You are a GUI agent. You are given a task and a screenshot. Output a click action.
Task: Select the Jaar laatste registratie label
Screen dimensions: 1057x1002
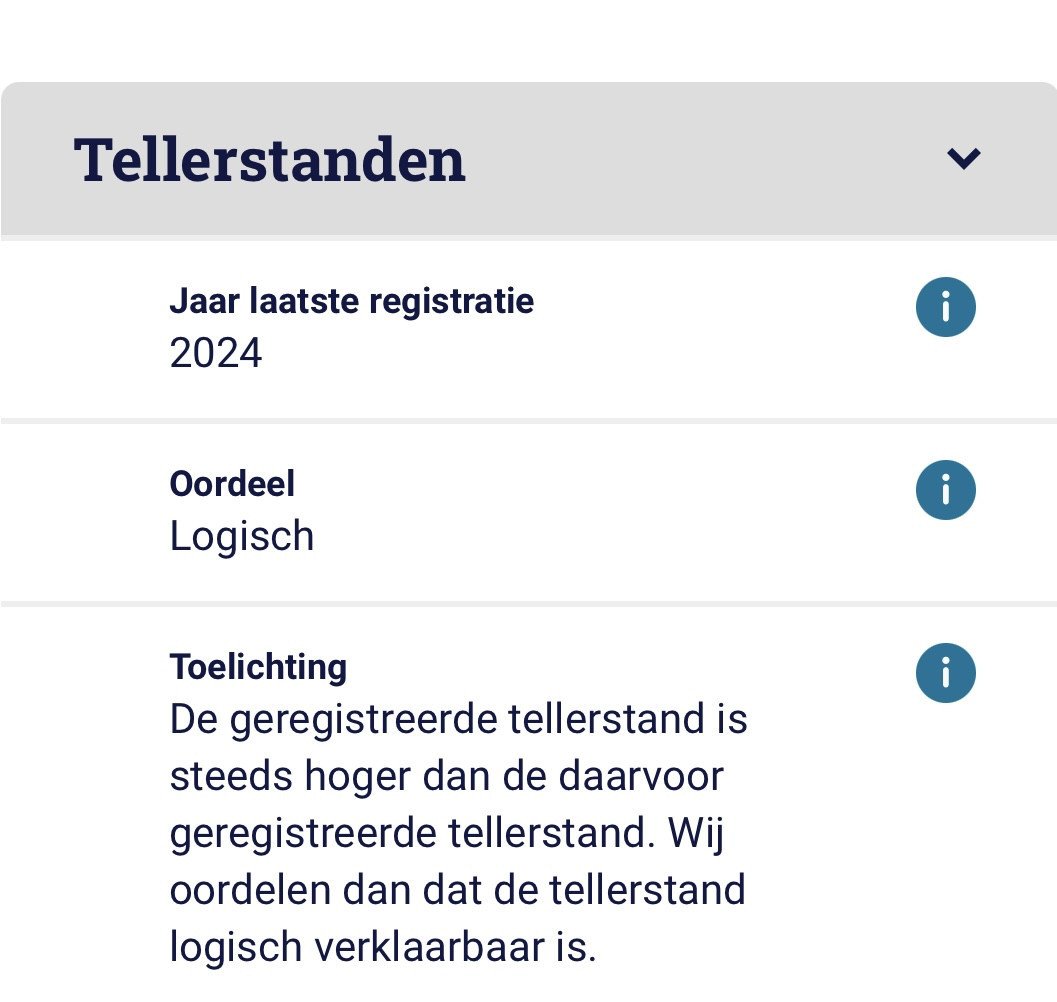(x=352, y=301)
